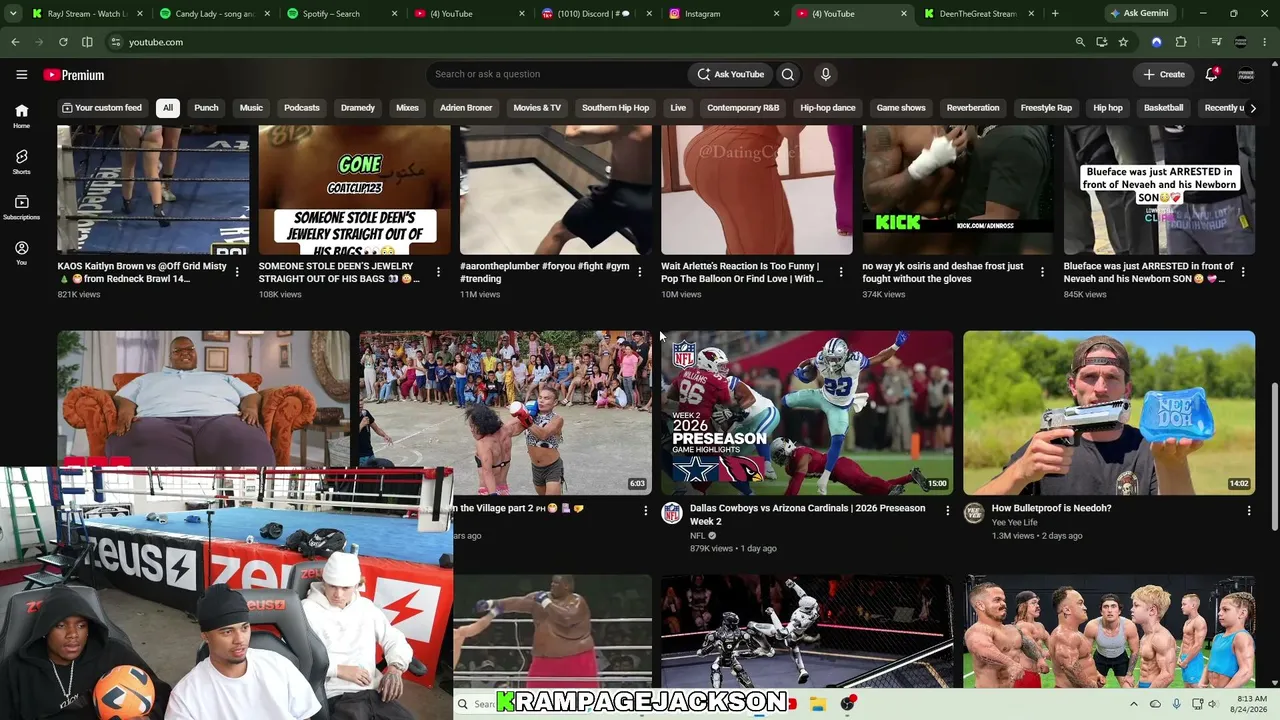Open Home in the YouTube sidebar
The image size is (1280, 720).
pyautogui.click(x=21, y=116)
